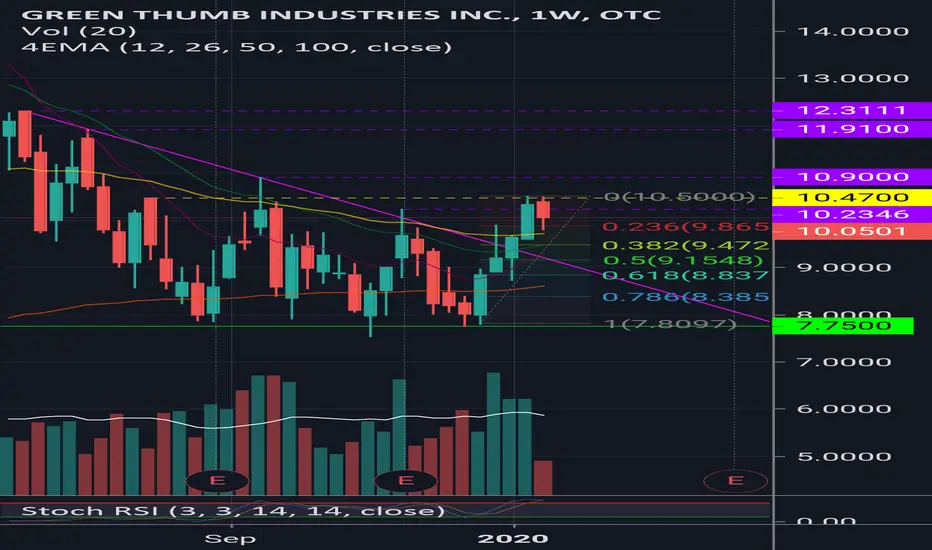The image size is (932, 550).
Task: Click the 11.9100 purple price label
Action: pos(852,129)
